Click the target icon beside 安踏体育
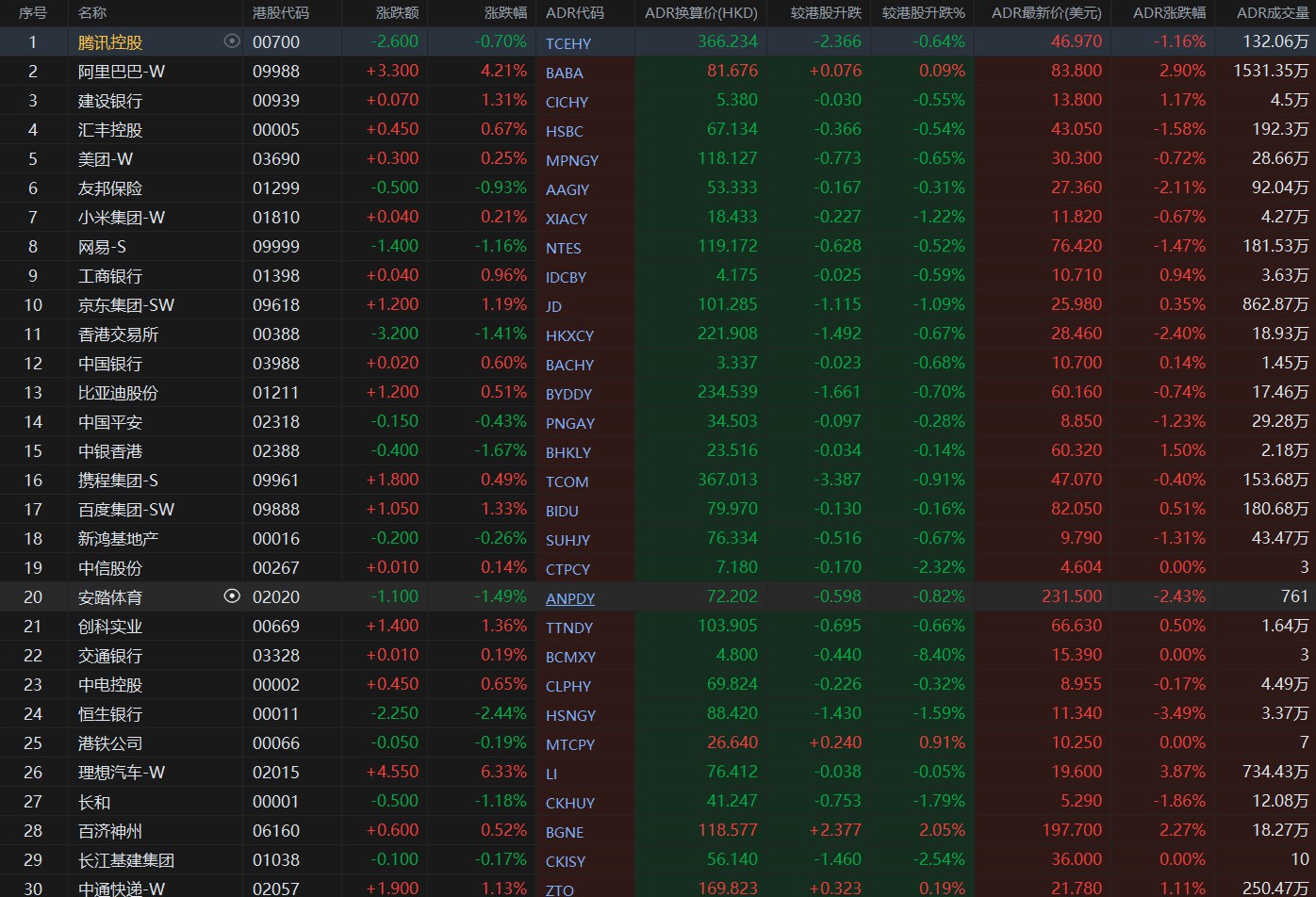The image size is (1316, 897). coord(232,595)
